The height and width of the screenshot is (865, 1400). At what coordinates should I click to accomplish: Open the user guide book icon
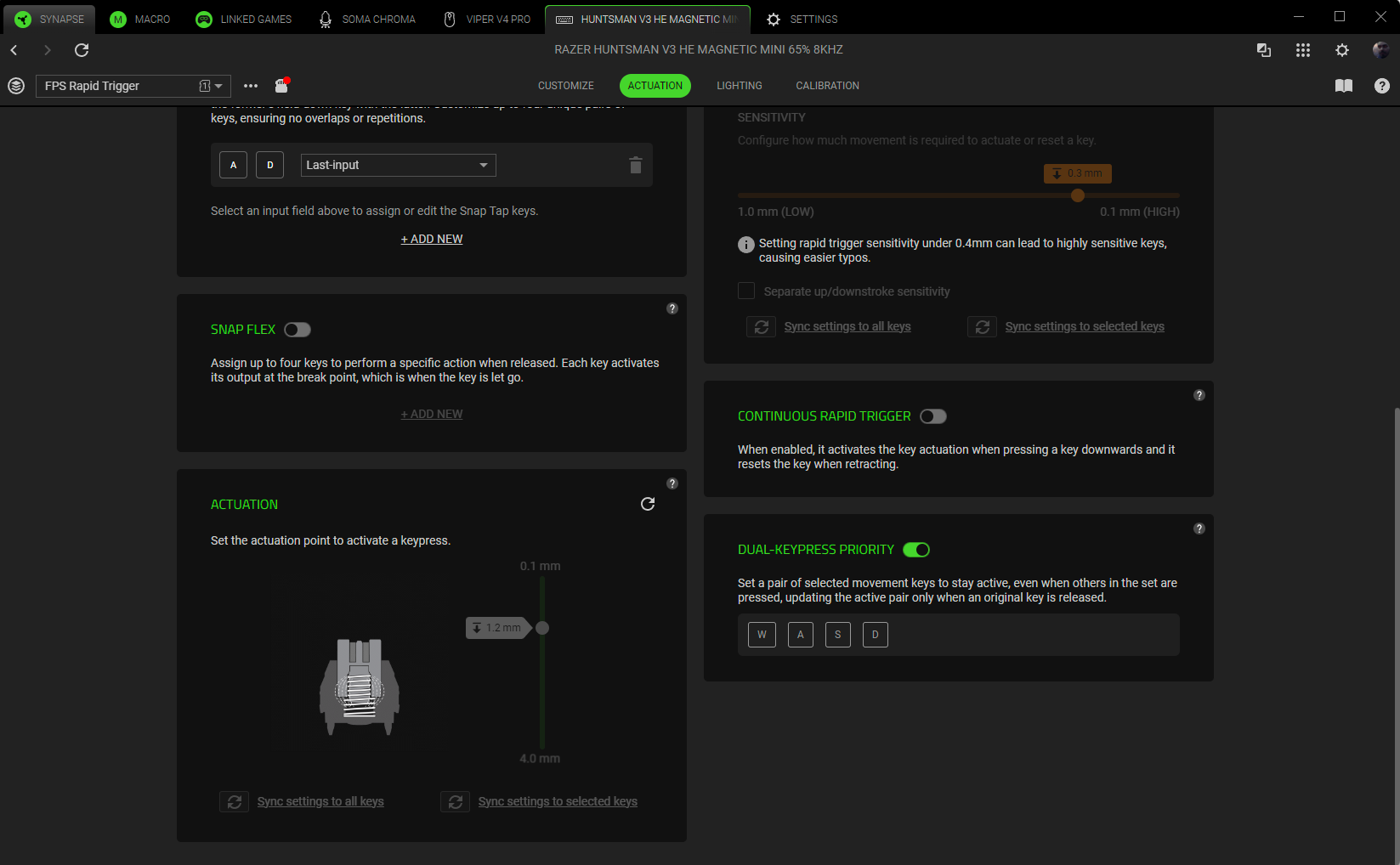(x=1344, y=86)
